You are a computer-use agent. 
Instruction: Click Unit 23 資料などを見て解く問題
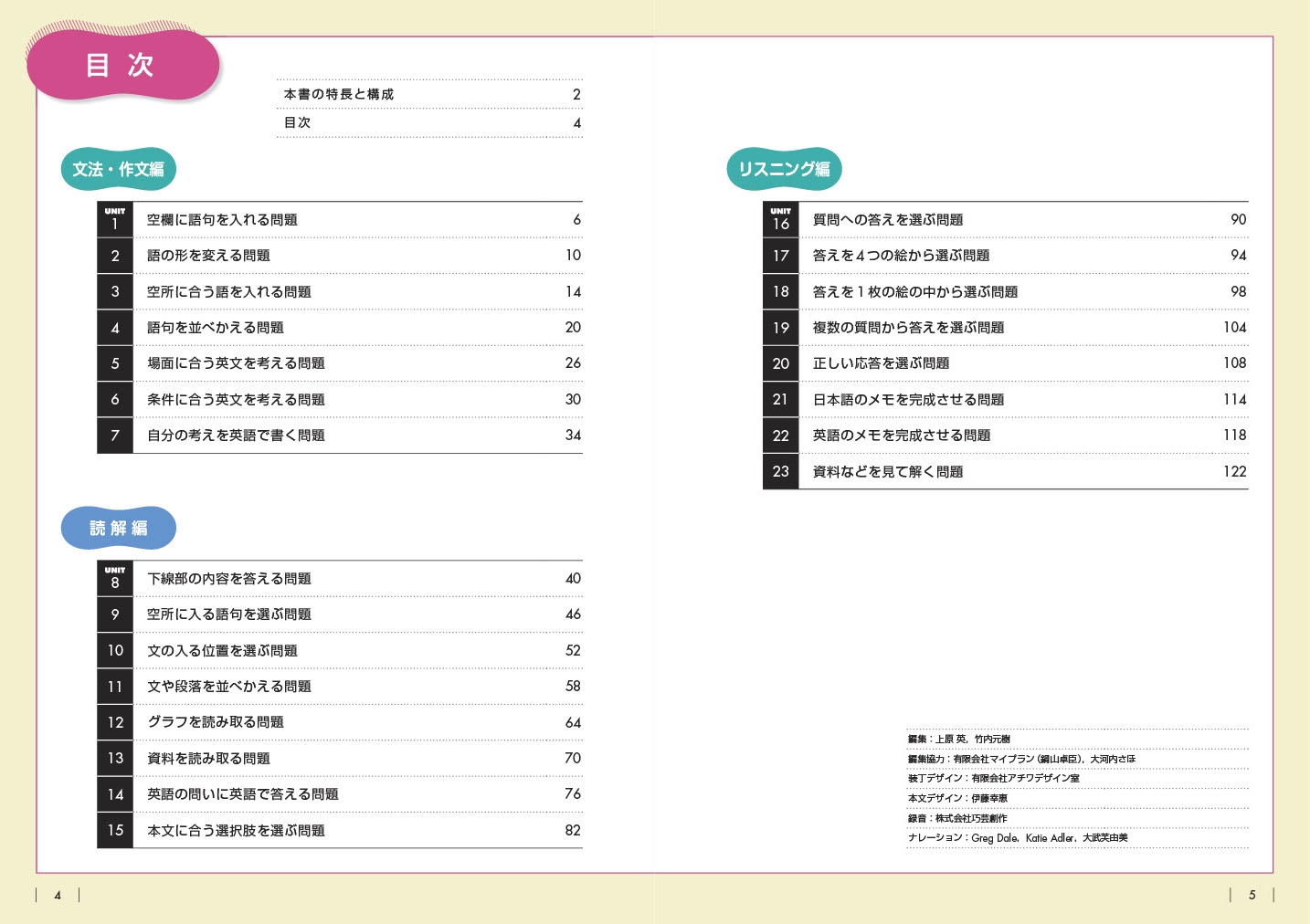[x=1006, y=471]
